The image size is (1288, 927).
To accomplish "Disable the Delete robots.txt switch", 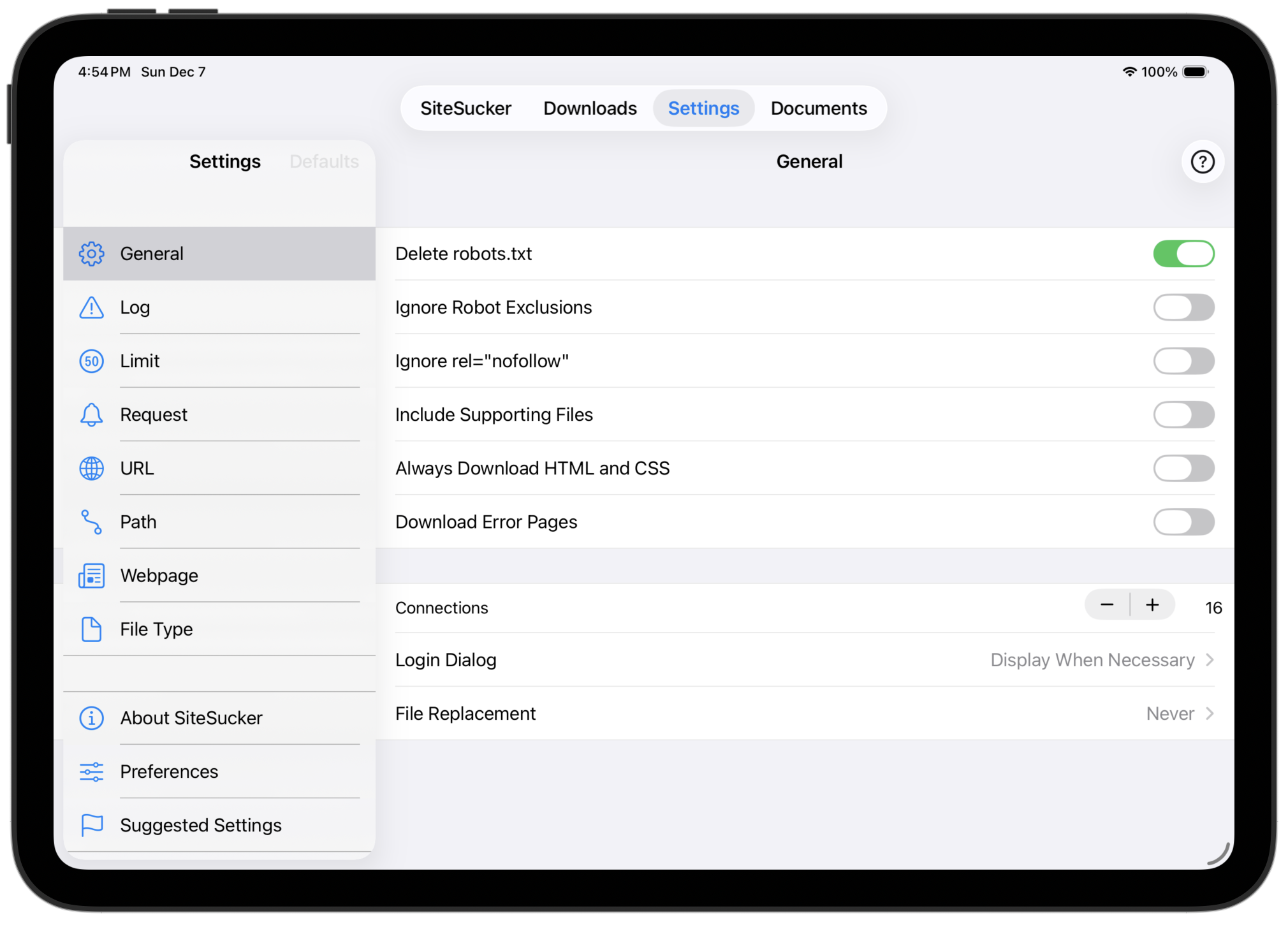I will (1183, 254).
